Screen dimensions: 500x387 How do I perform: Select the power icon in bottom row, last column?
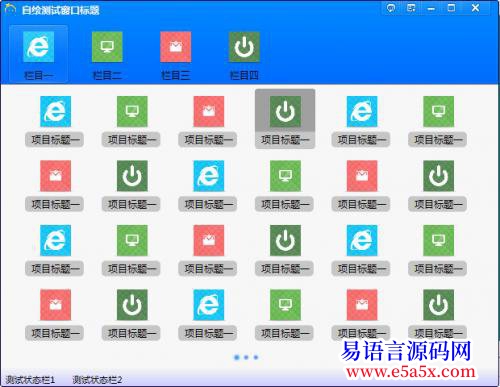(x=439, y=305)
